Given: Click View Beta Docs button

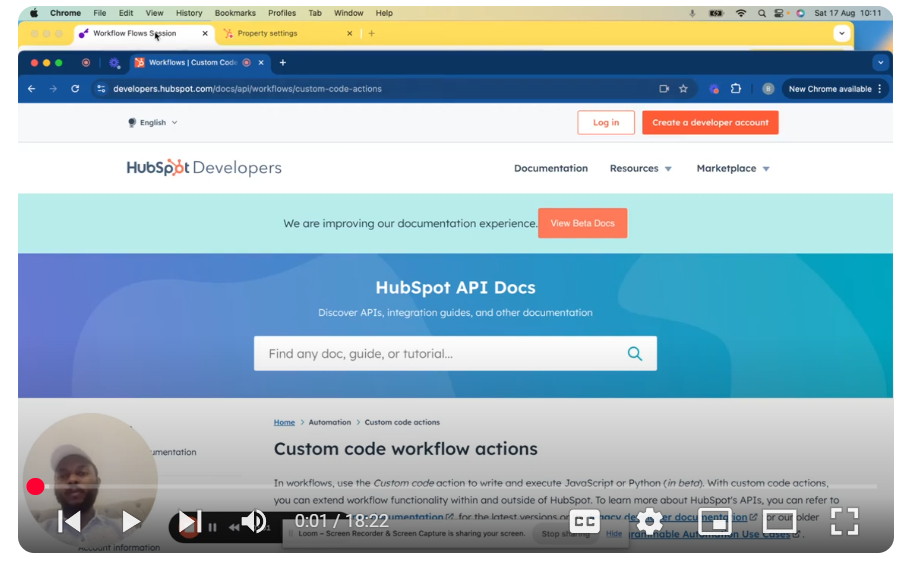Looking at the screenshot, I should pyautogui.click(x=582, y=223).
